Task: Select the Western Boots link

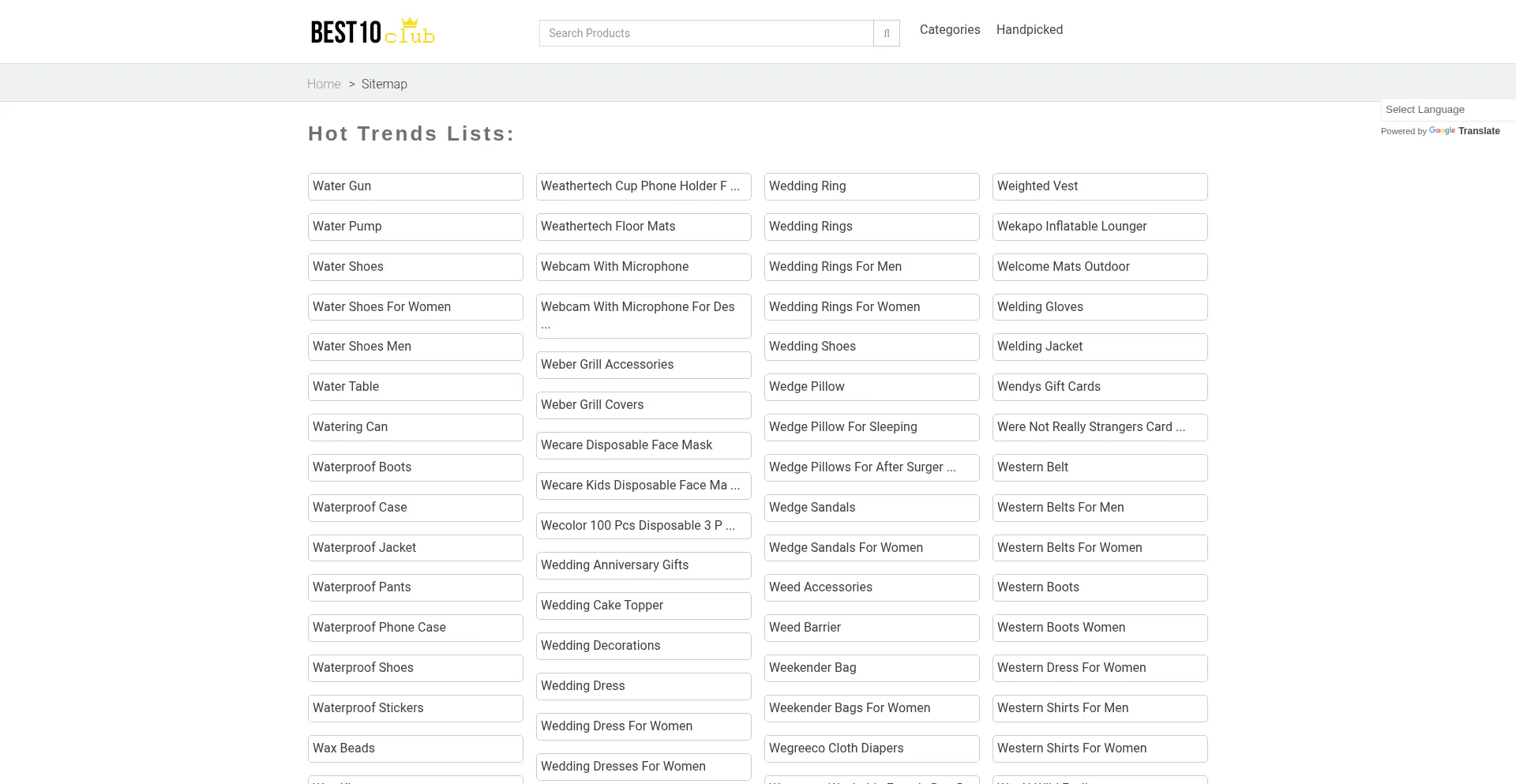Action: tap(1100, 587)
